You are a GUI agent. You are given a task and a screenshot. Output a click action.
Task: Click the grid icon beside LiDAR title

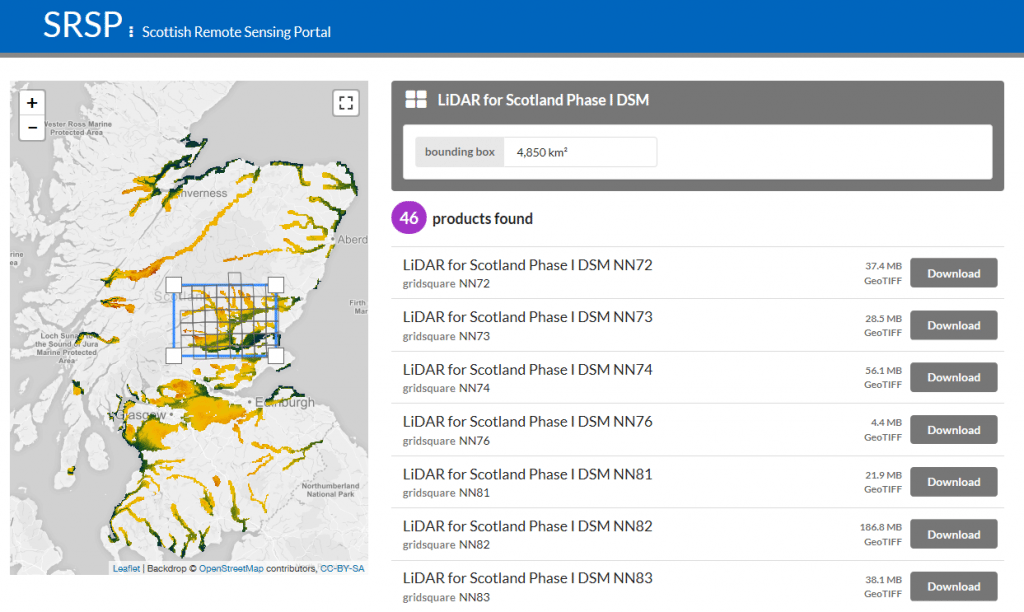click(416, 100)
